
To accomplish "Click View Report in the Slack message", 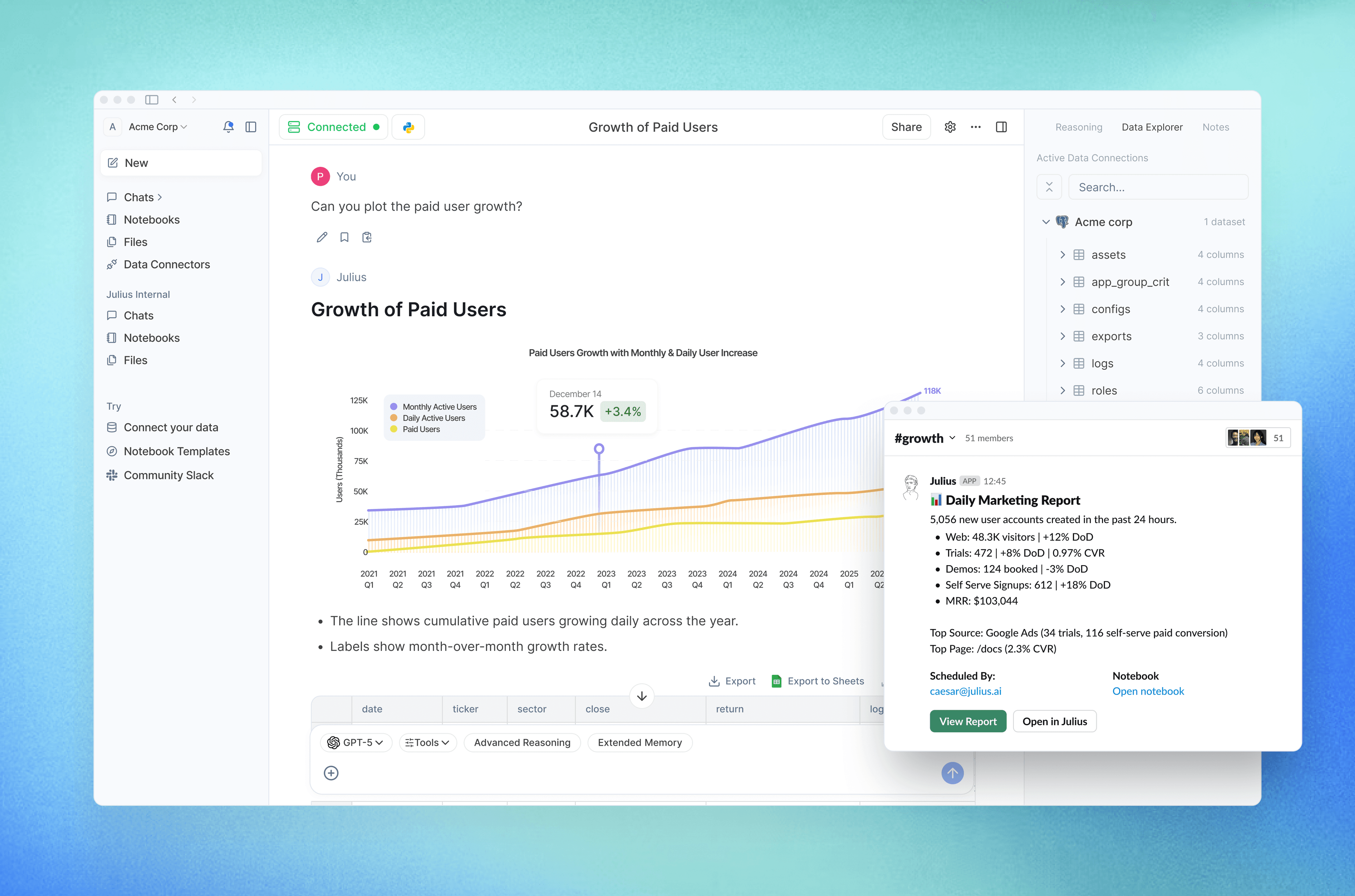I will pyautogui.click(x=968, y=721).
